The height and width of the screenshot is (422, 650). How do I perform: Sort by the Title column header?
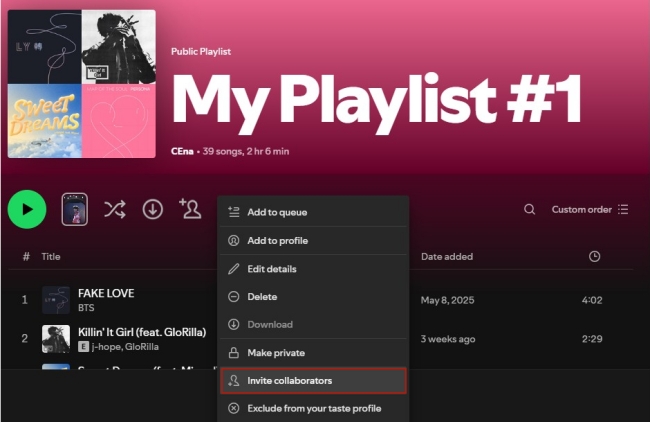(x=51, y=257)
